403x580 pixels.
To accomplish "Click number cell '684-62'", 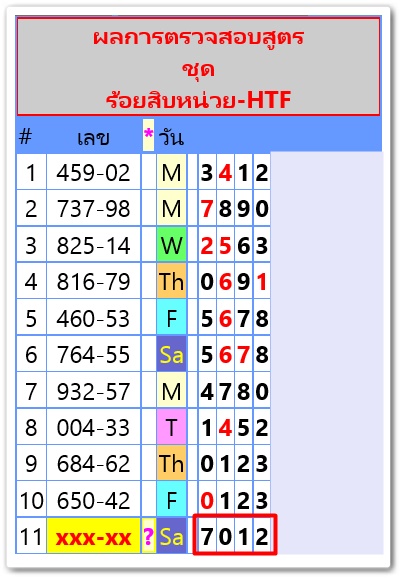I will pos(93,463).
